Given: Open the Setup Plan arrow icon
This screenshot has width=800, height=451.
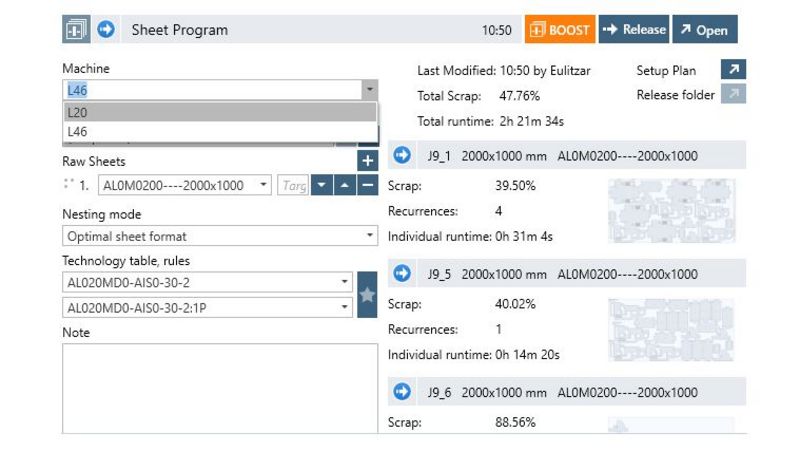Looking at the screenshot, I should [733, 71].
